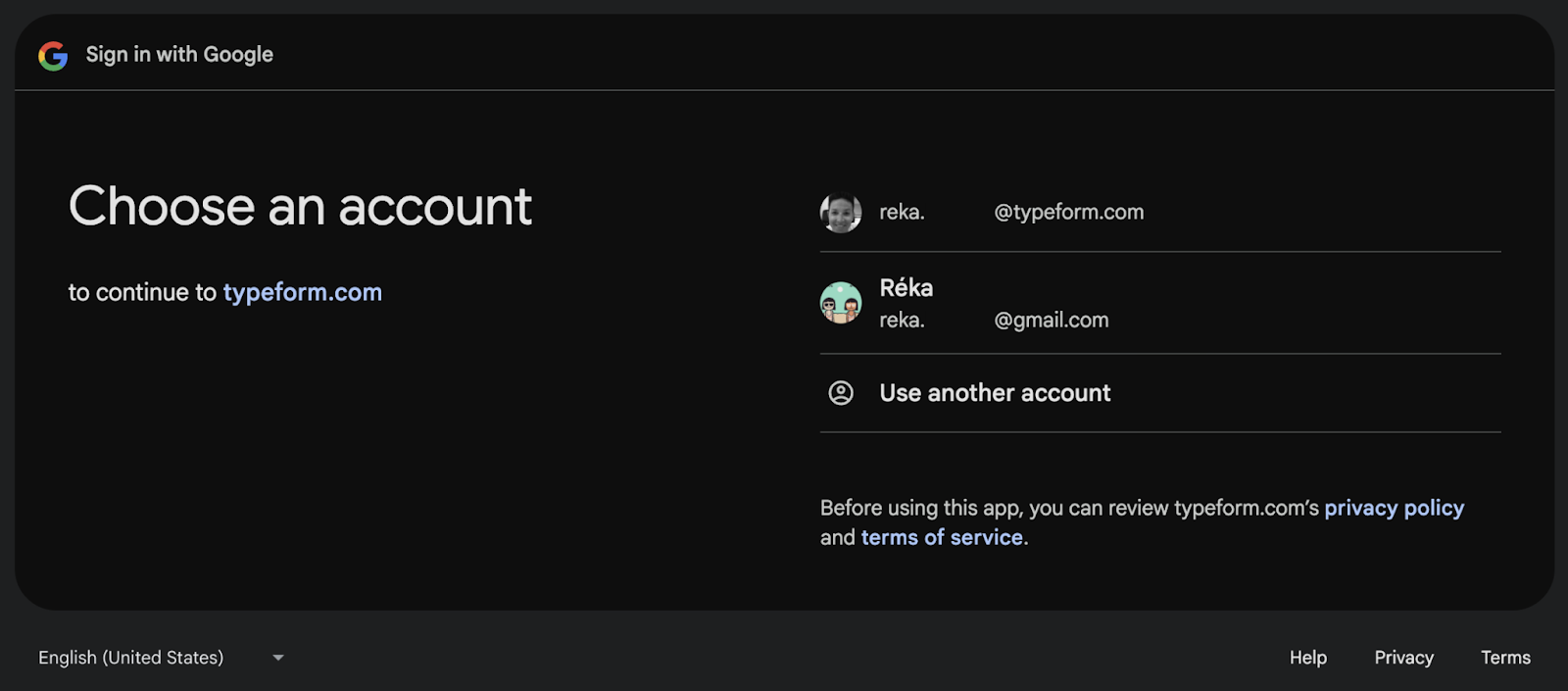Open the English (United States) language selector
1568x691 pixels.
[x=162, y=658]
